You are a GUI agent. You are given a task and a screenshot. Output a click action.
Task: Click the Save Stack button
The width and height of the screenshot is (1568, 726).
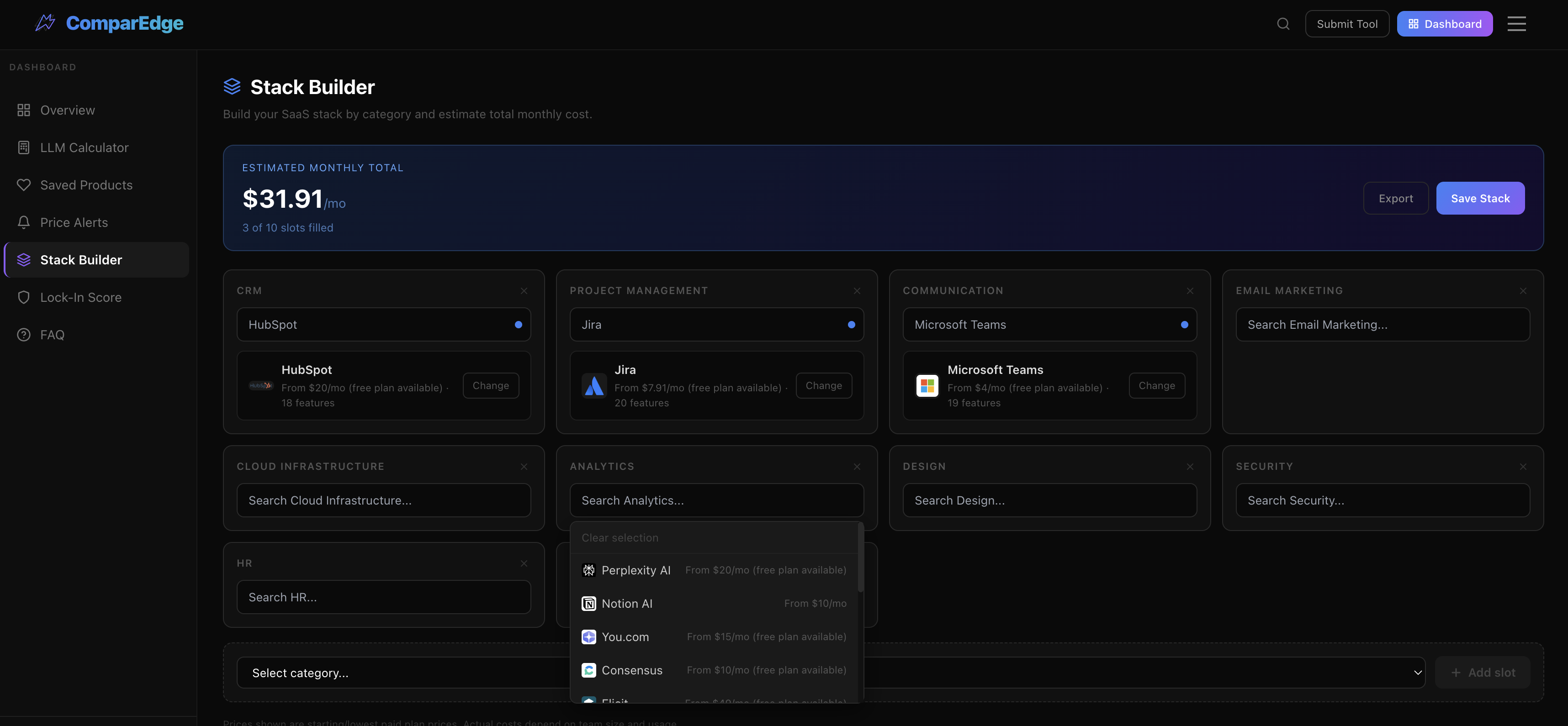click(1480, 198)
